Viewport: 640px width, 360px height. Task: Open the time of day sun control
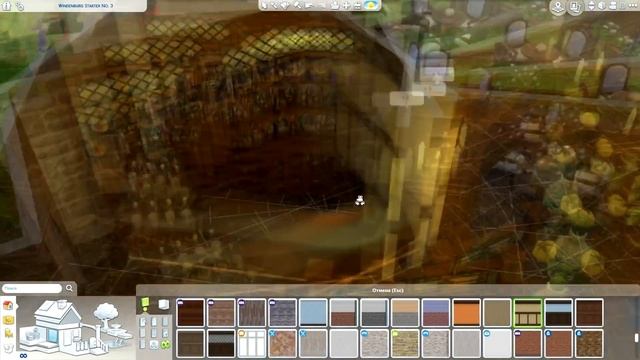(371, 5)
